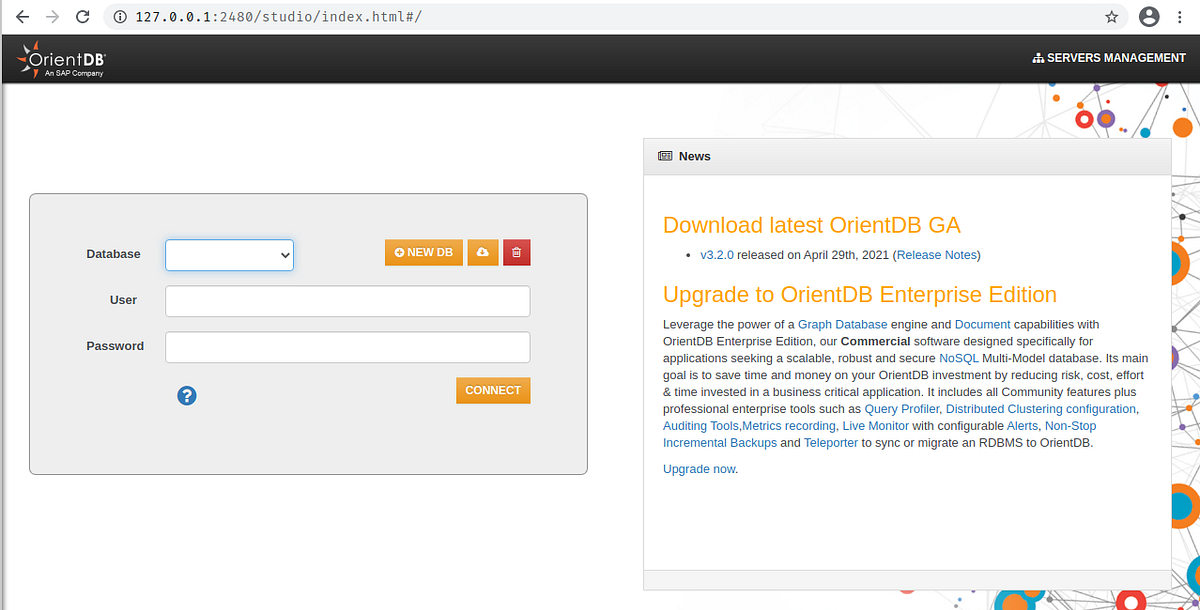Open the Release Notes link
This screenshot has width=1200, height=610.
937,255
